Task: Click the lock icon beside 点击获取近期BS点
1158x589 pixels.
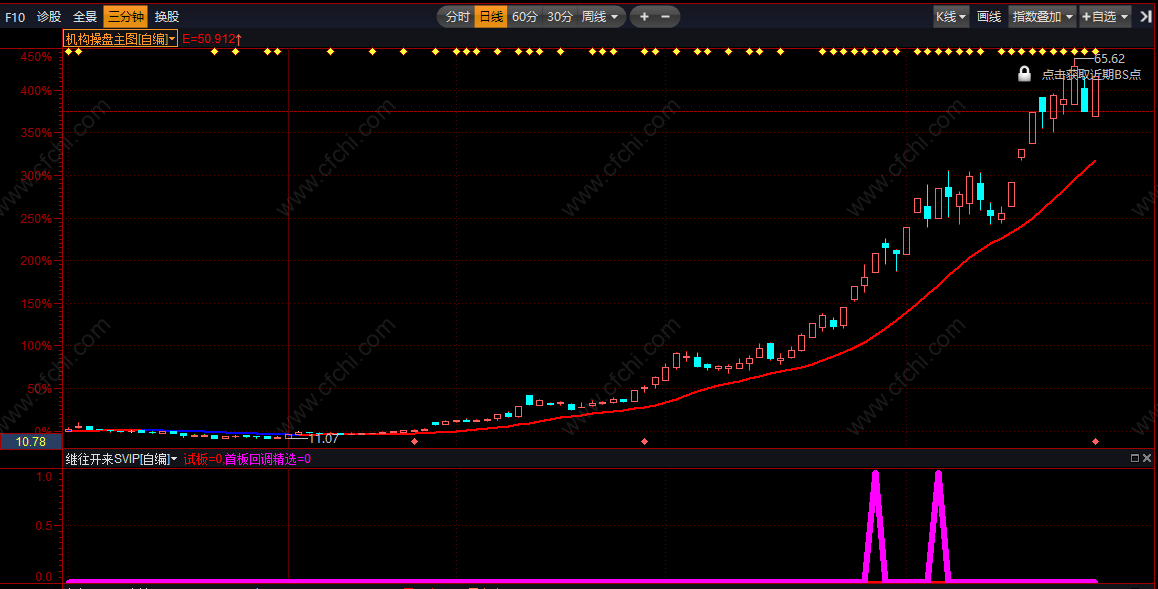Action: click(x=1024, y=74)
